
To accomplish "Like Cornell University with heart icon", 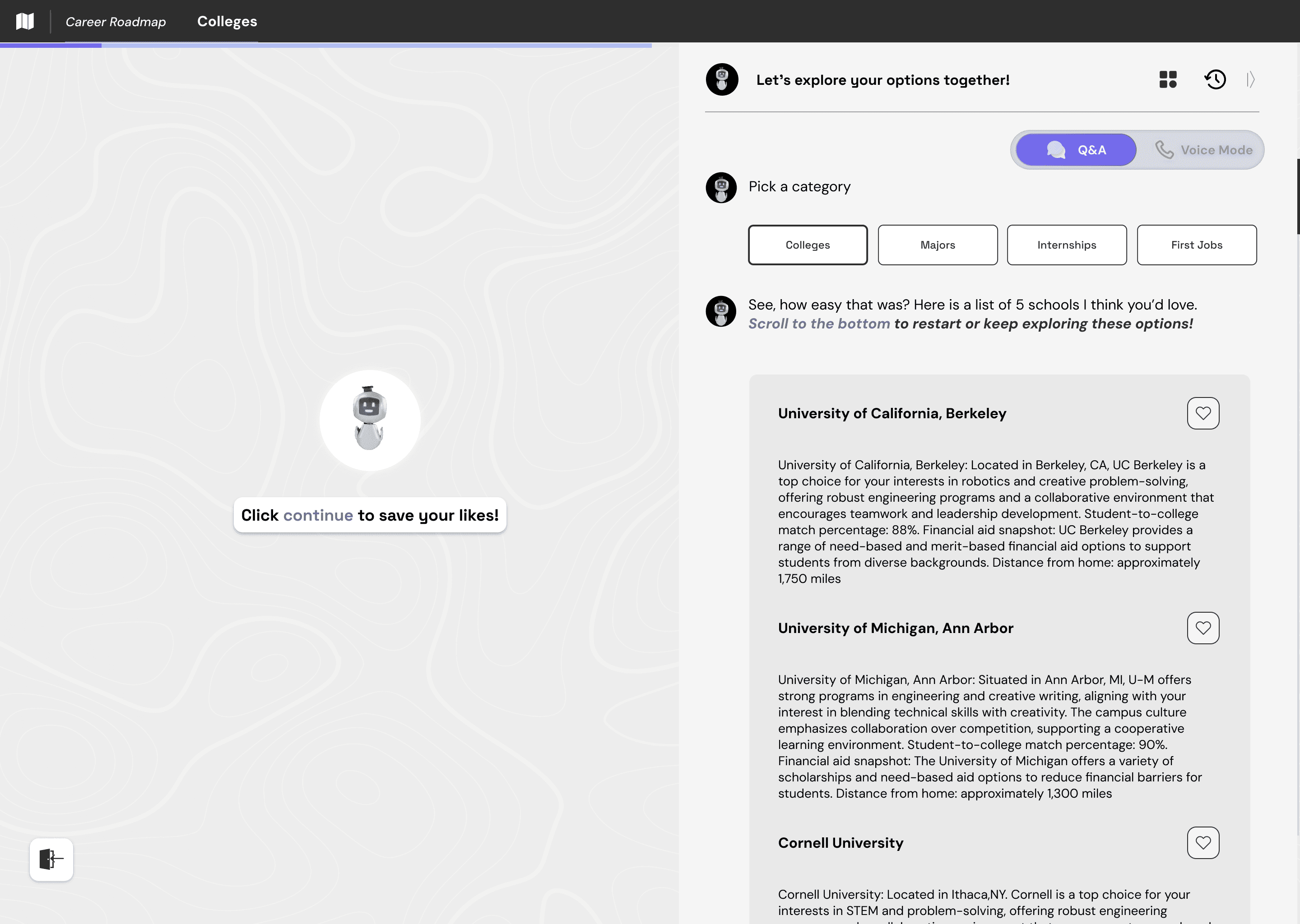I will click(1202, 842).
